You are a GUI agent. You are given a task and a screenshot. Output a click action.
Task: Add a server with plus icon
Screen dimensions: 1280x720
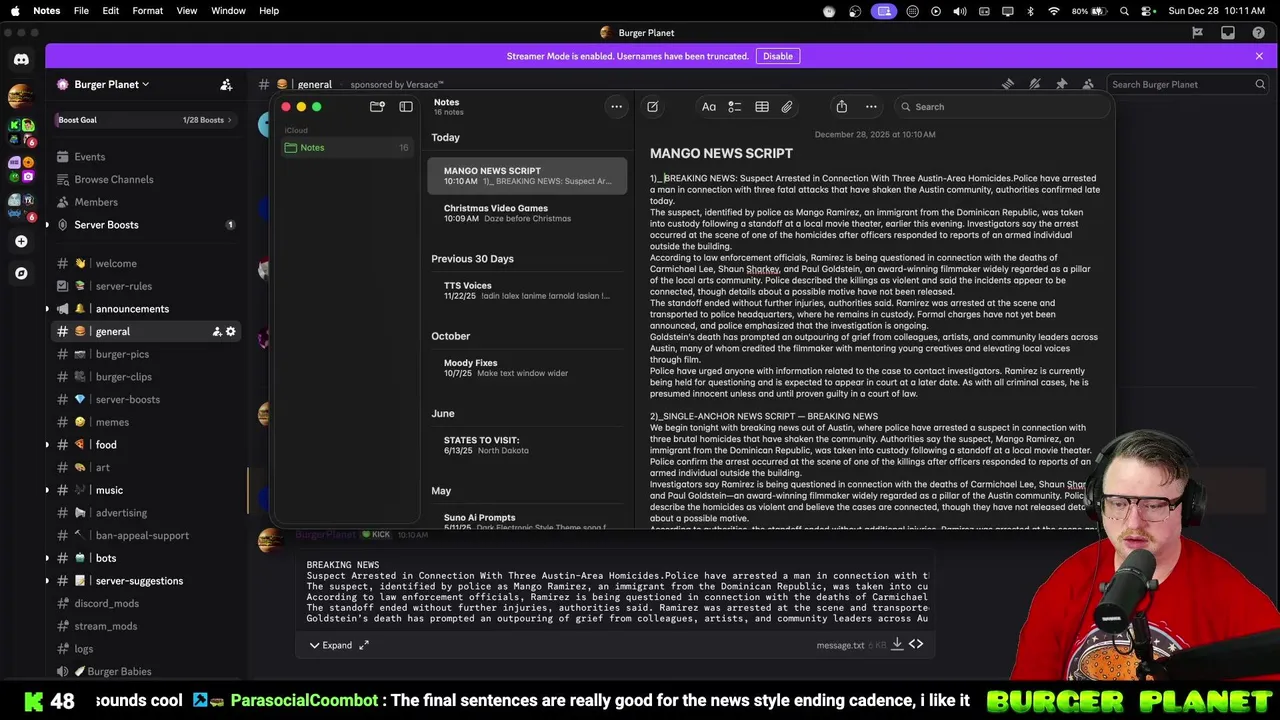click(21, 241)
